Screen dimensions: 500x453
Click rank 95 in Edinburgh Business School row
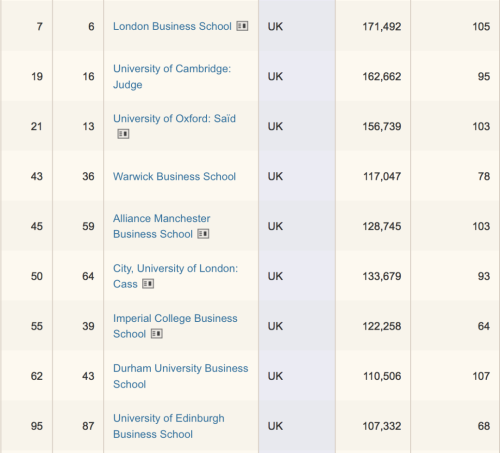click(37, 426)
